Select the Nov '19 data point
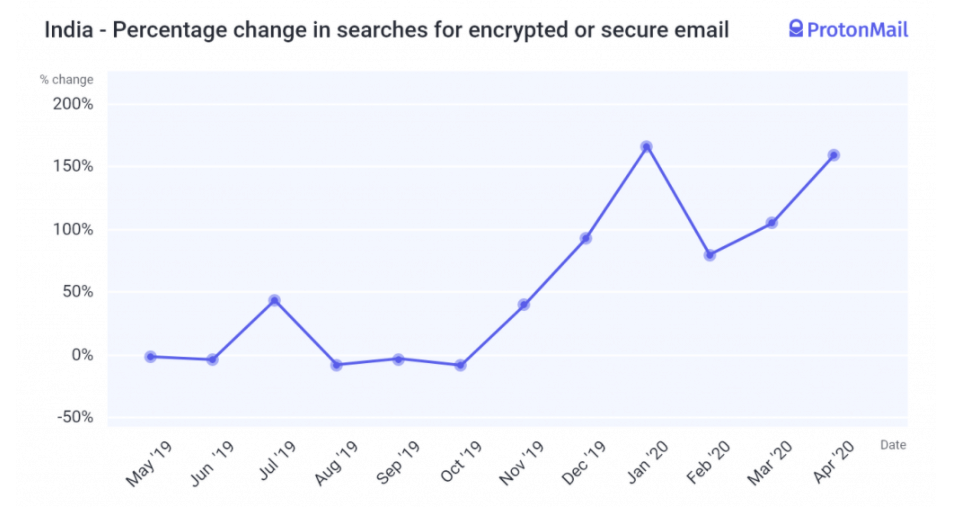964x530 pixels. pos(523,304)
